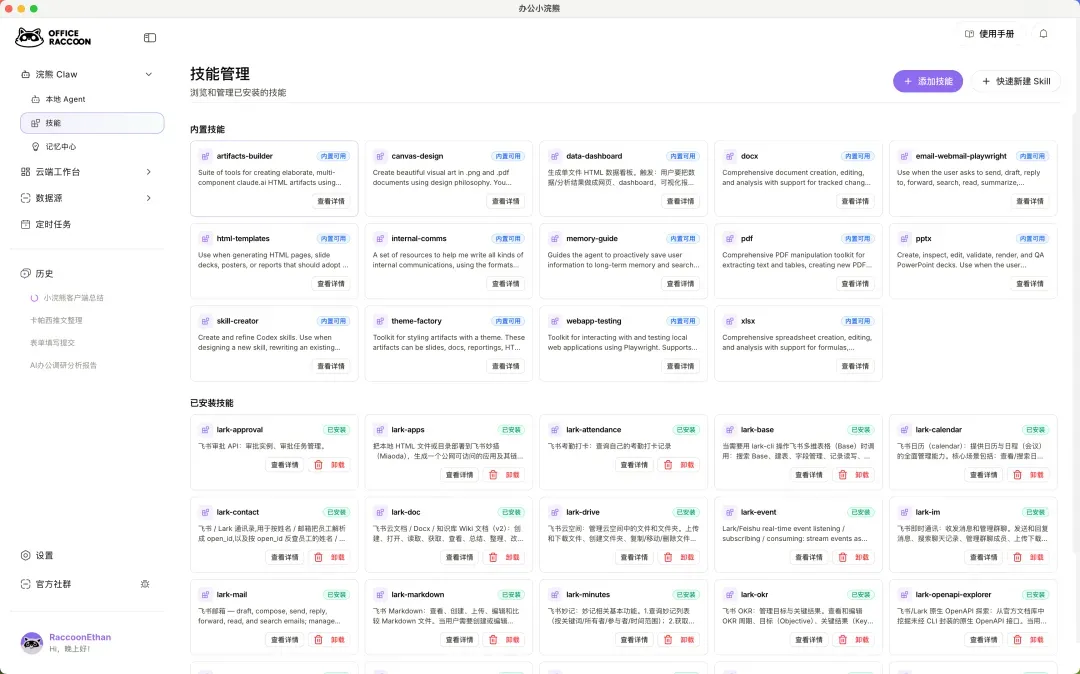The height and width of the screenshot is (674, 1080).
Task: View details of xlsx skill
Action: (x=855, y=366)
